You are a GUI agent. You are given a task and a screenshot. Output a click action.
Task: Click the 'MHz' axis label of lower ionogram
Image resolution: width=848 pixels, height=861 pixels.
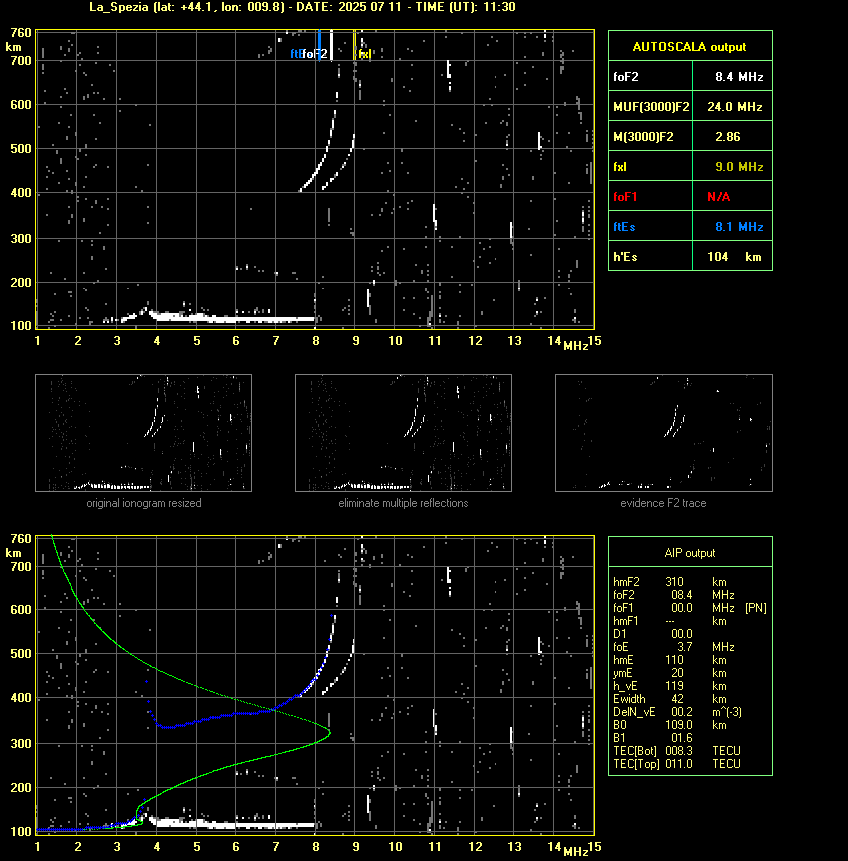(576, 851)
